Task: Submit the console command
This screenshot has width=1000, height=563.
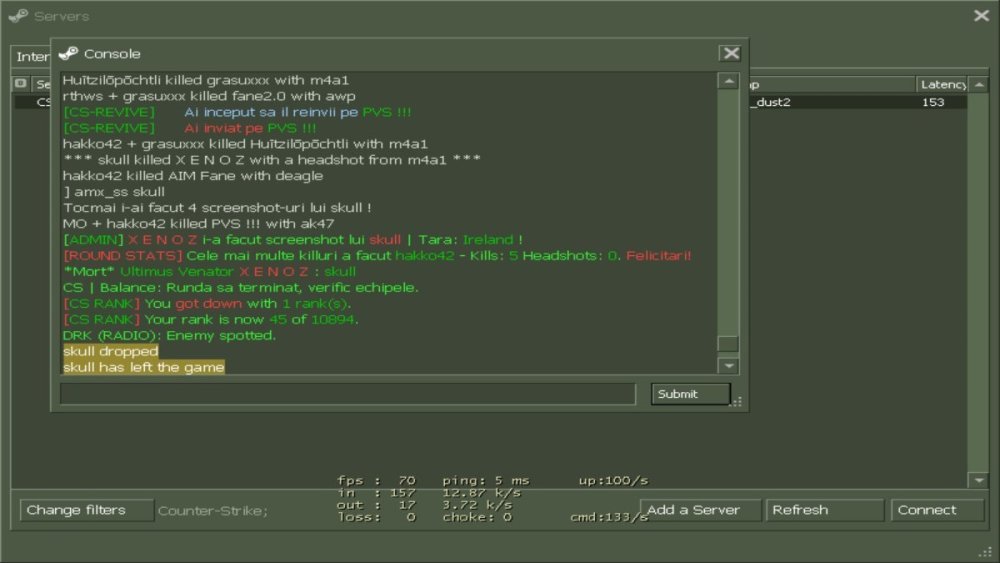Action: 691,394
